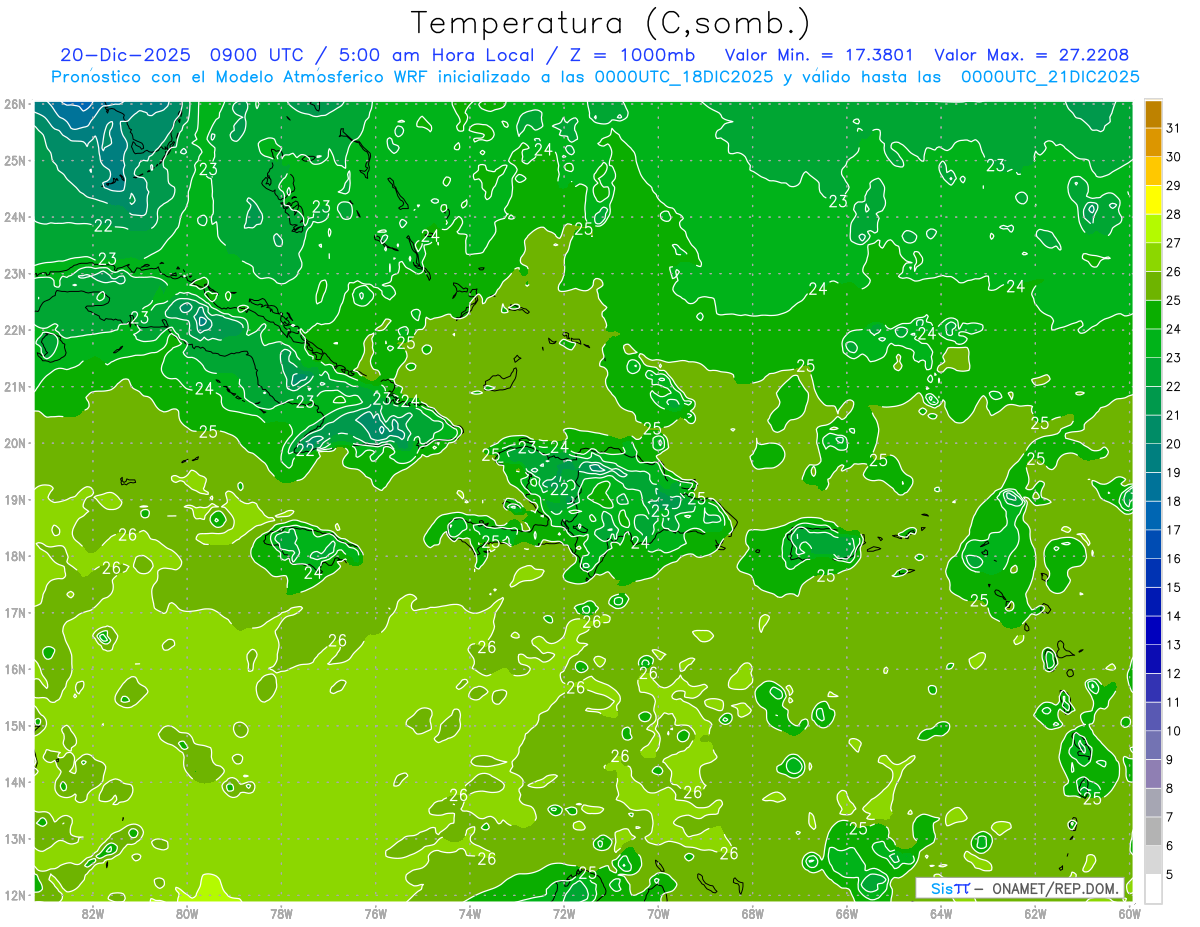Click the "68W" longitude axis label

point(752,913)
